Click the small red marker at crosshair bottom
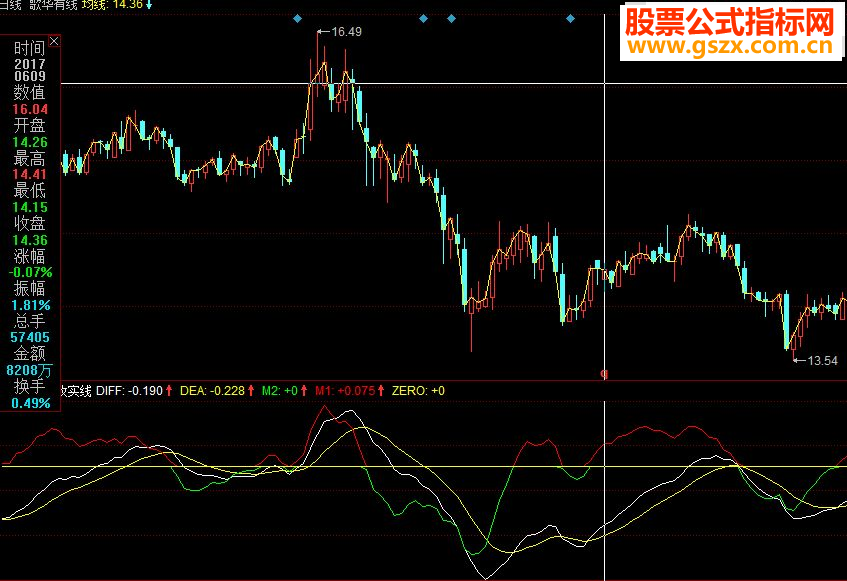 point(604,374)
